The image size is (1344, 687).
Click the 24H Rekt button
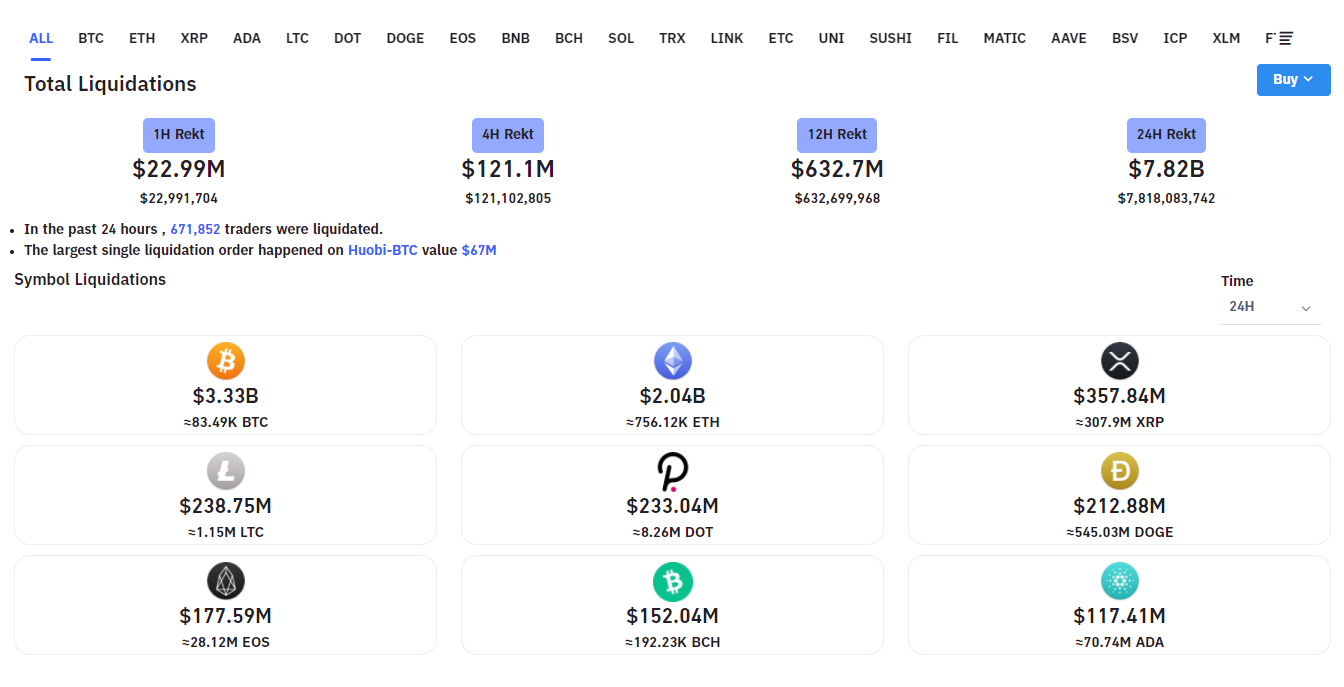pos(1166,135)
